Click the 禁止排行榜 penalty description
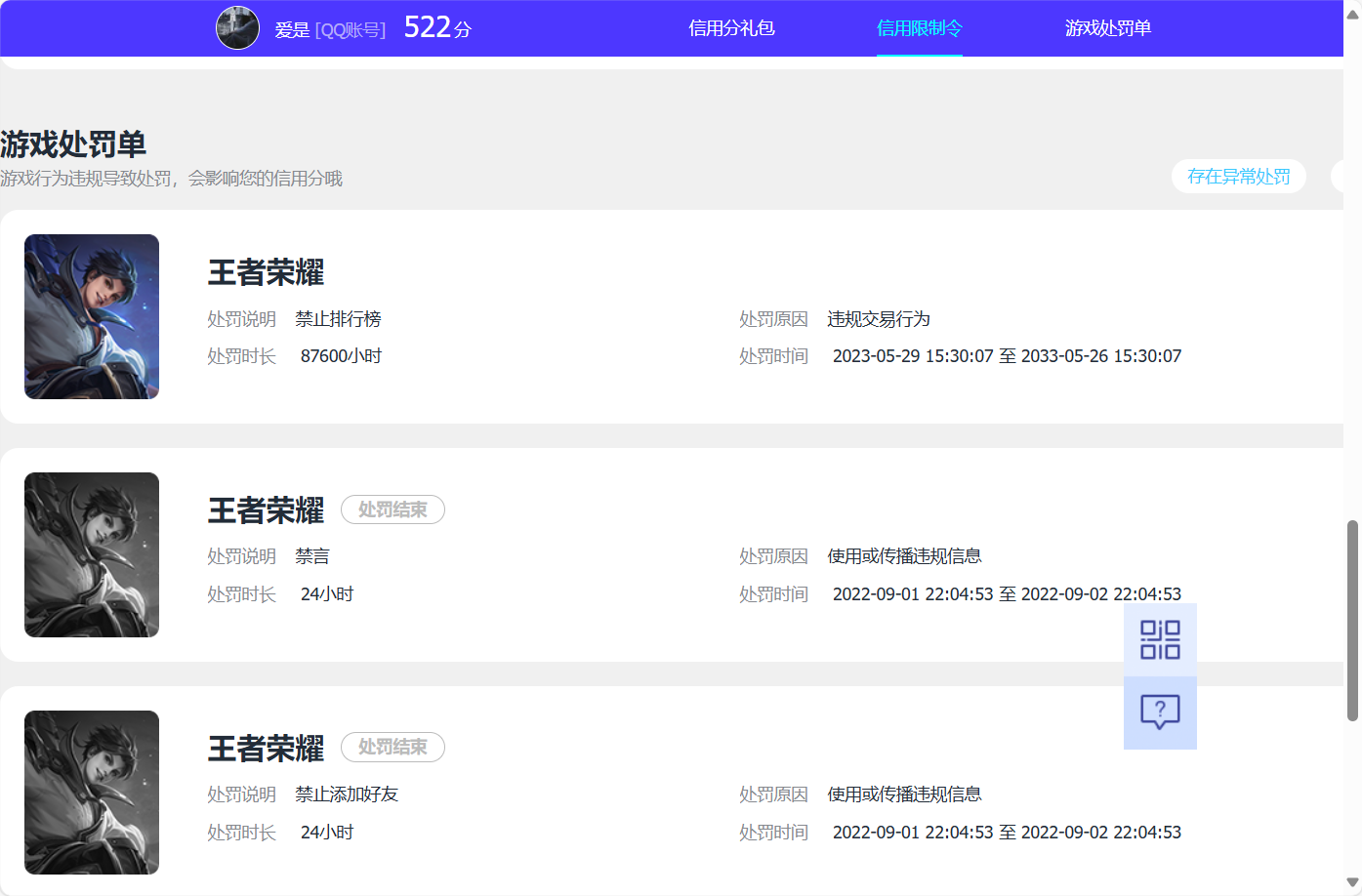1362x896 pixels. tap(338, 319)
